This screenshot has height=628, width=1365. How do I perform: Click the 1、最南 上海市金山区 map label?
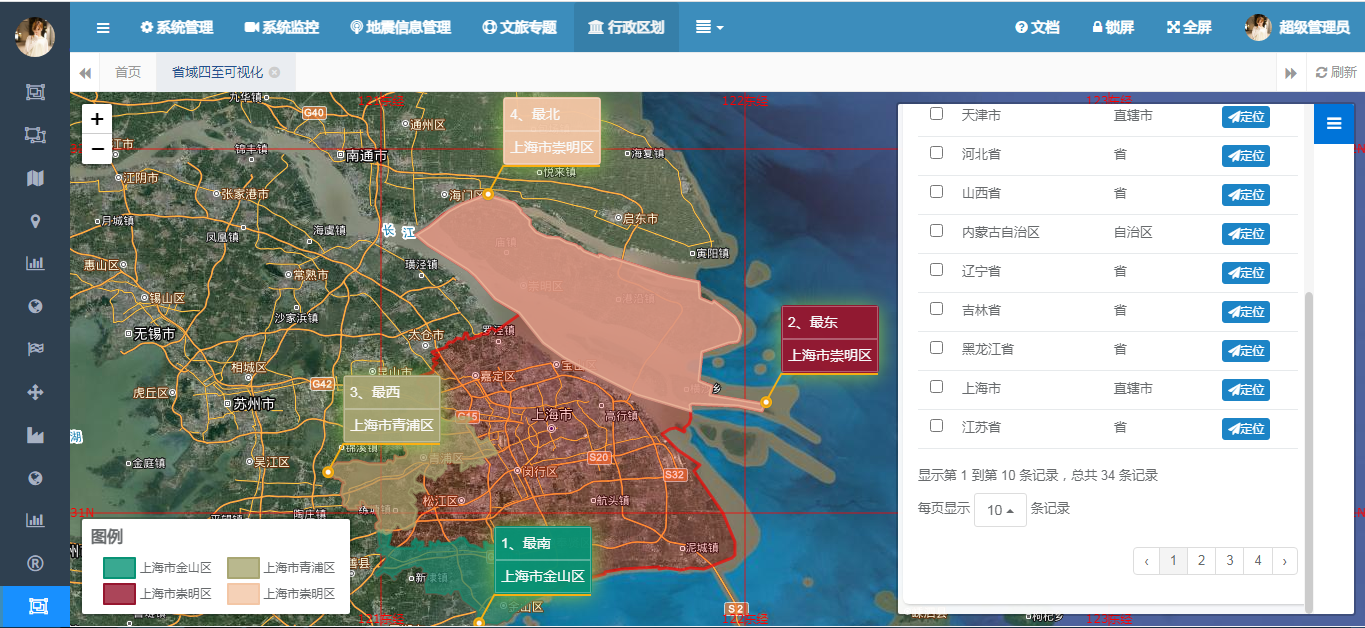(x=542, y=560)
